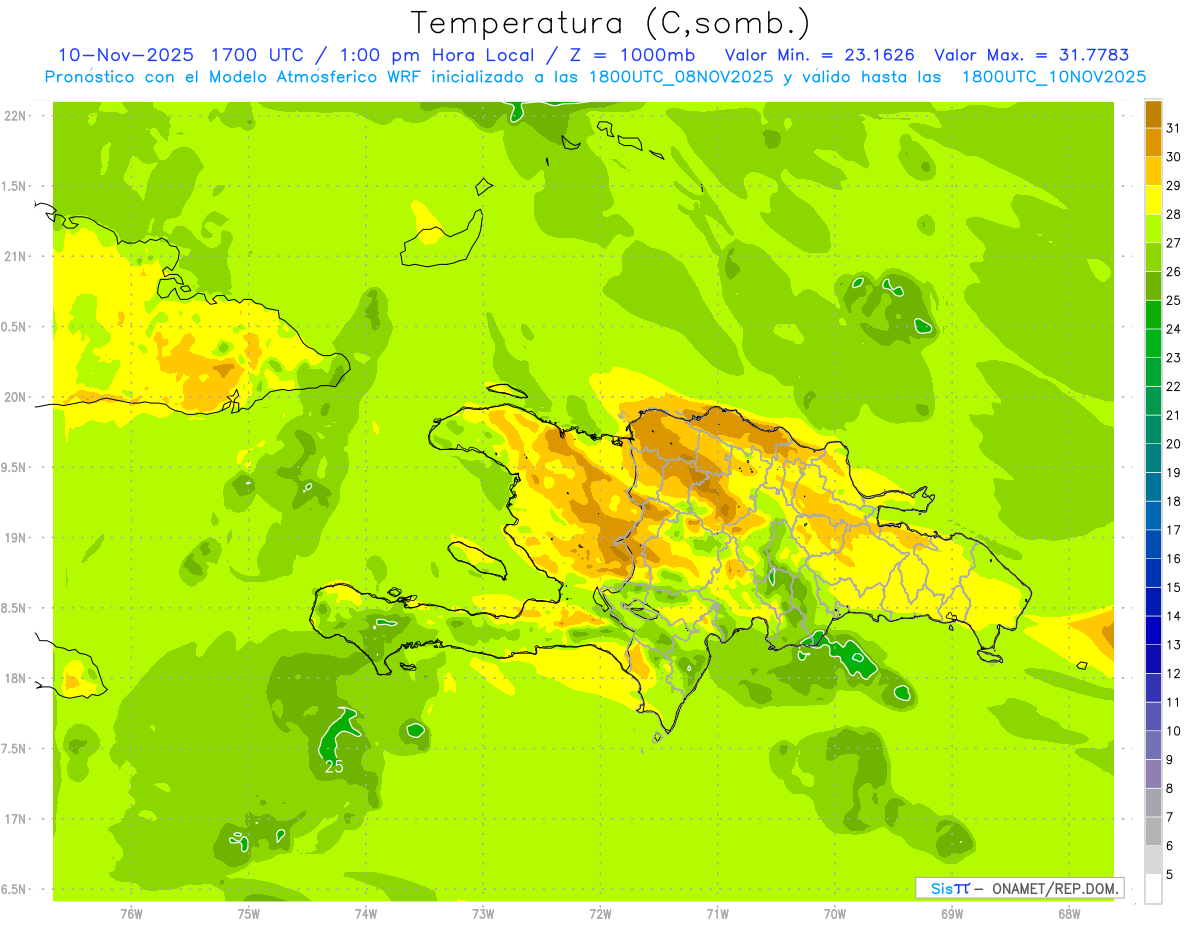Click the '1700 UTC' time text
This screenshot has height=927, width=1200.
pos(258,55)
